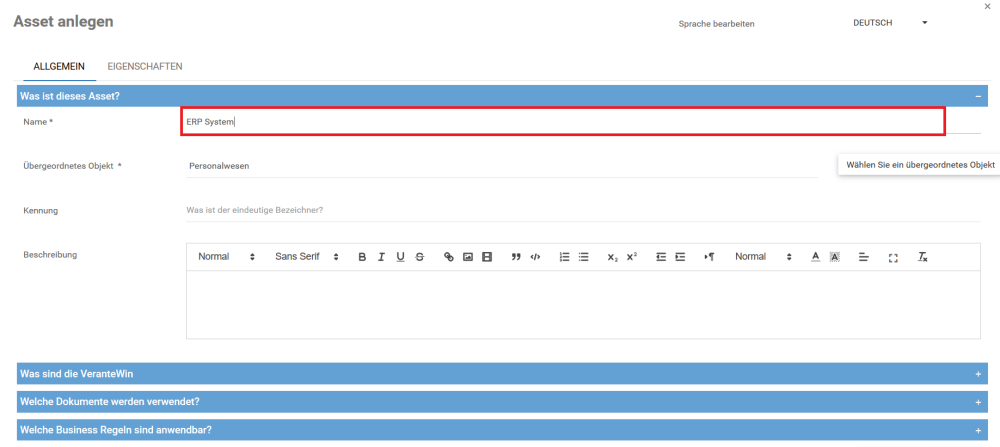Screen dimensions: 1000x447
Task: Toggle fullscreen mode of the editor
Action: tap(893, 257)
